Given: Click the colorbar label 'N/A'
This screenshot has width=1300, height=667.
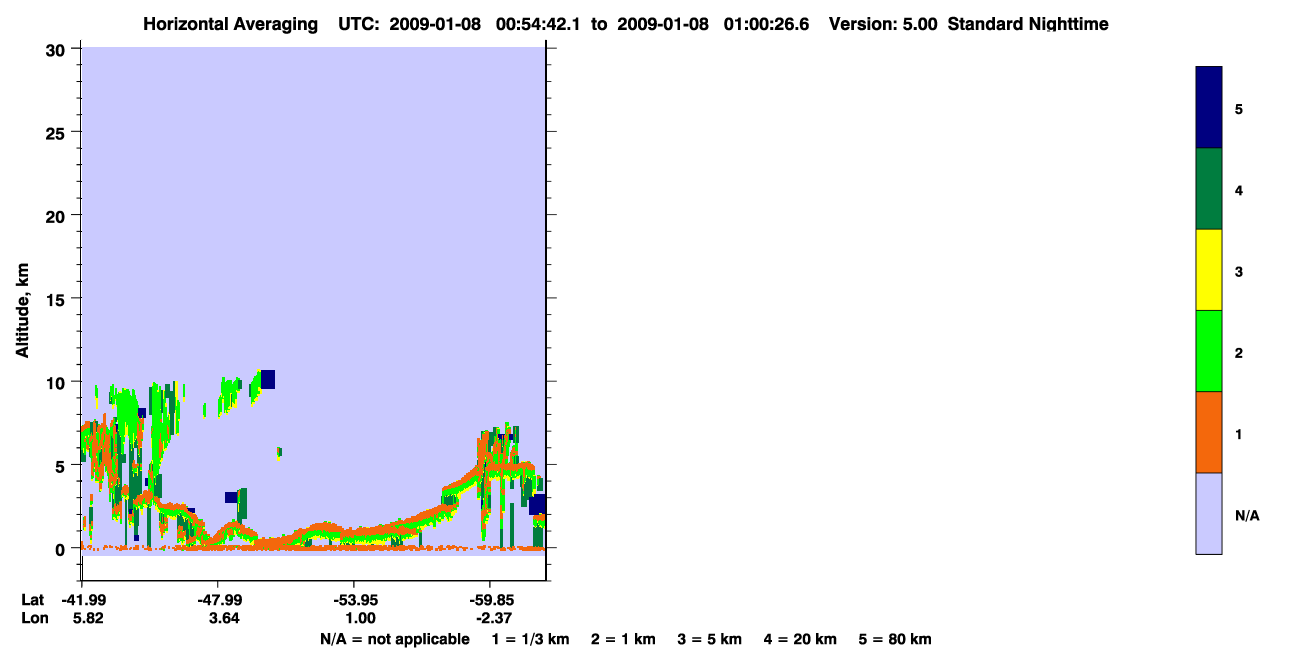Looking at the screenshot, I should coord(1247,516).
